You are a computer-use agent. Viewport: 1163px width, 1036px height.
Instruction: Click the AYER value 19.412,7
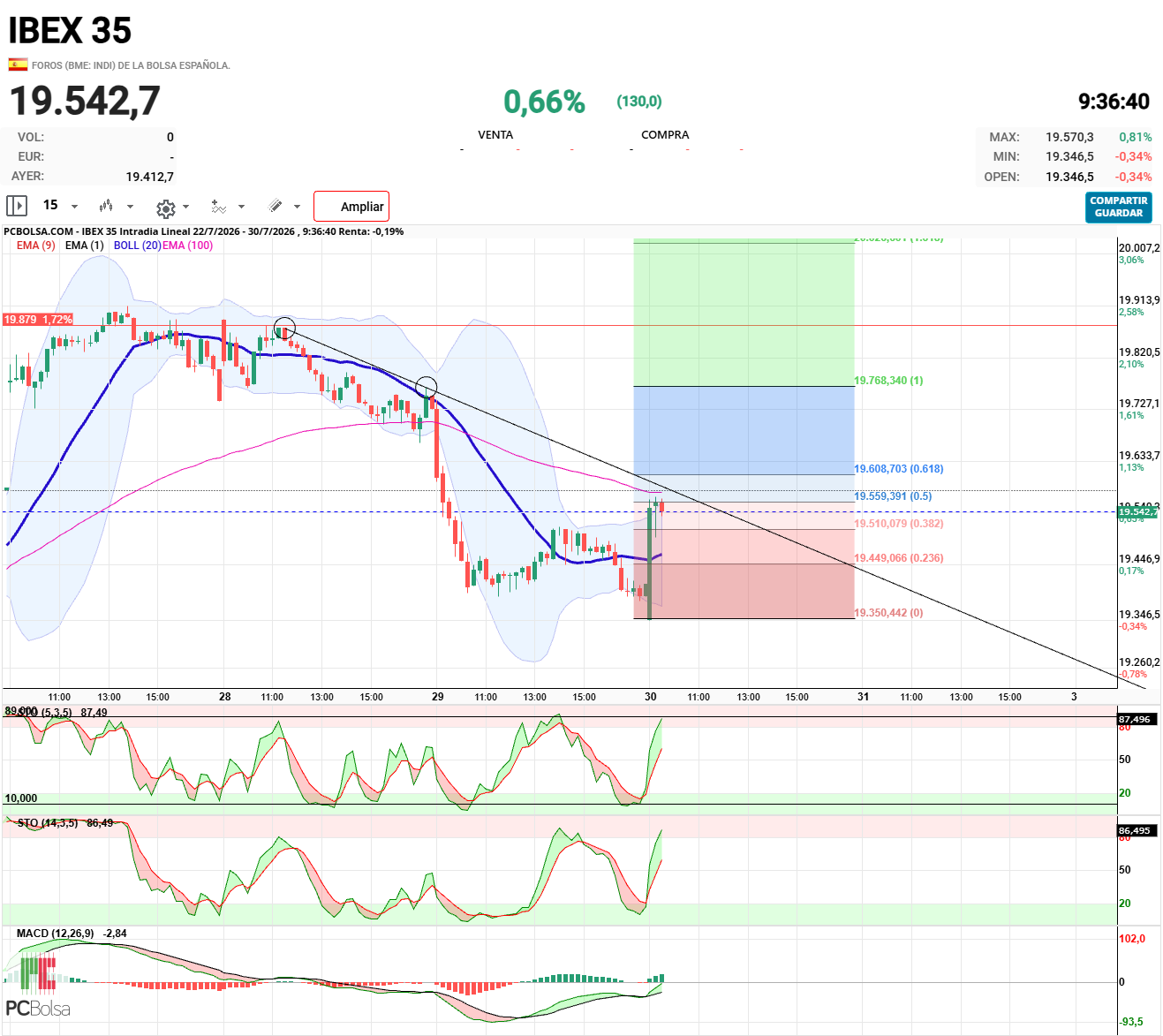[x=150, y=177]
